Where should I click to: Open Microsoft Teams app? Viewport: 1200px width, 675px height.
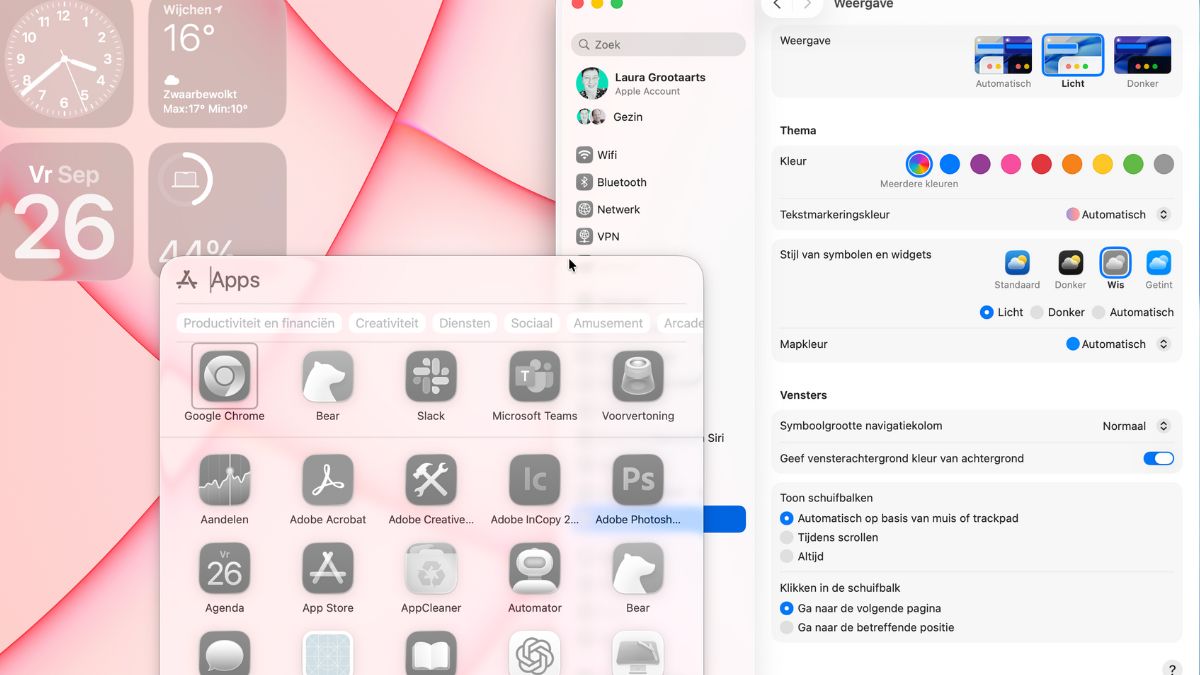click(x=534, y=377)
